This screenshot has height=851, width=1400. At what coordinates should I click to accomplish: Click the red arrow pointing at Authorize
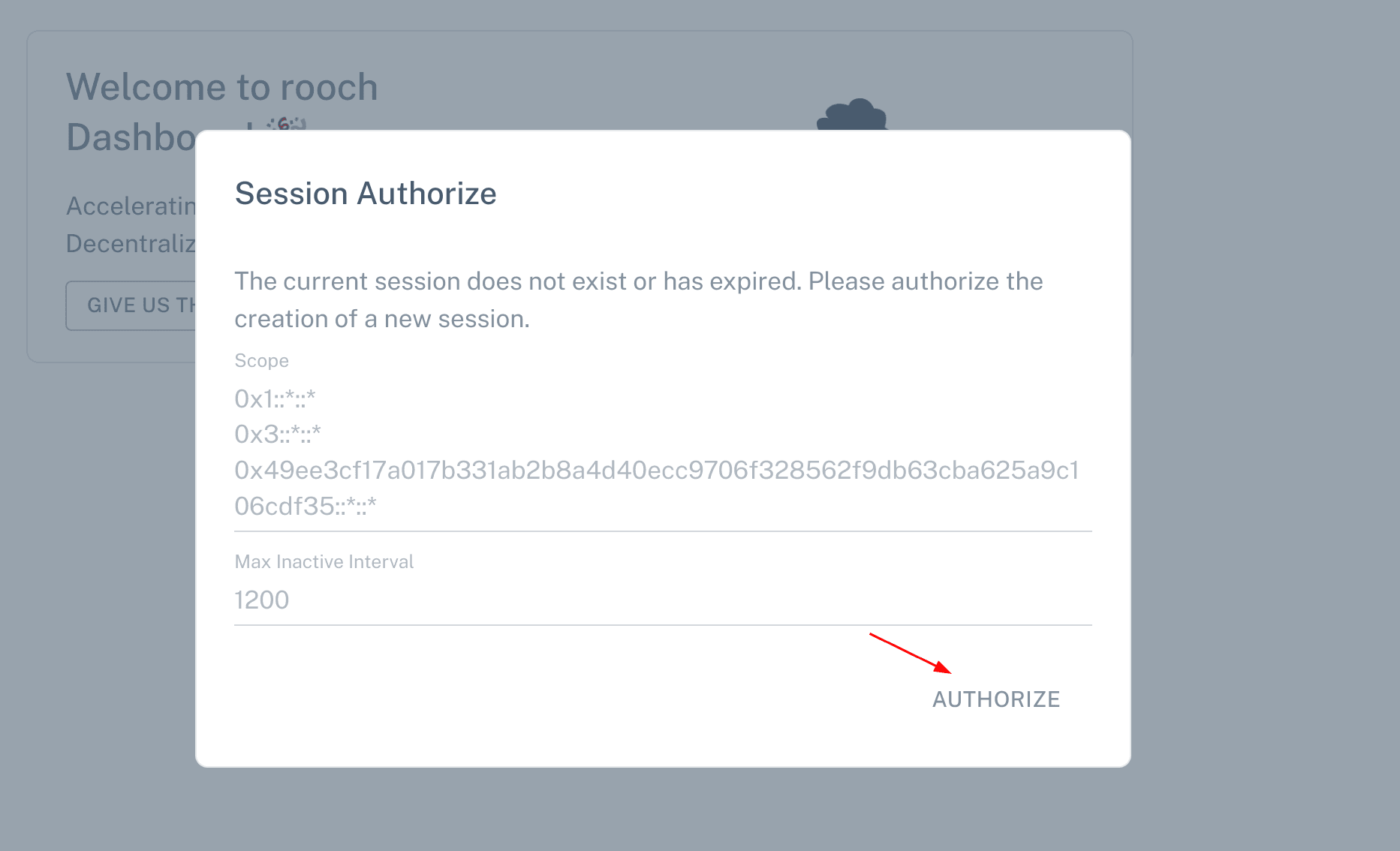[910, 653]
